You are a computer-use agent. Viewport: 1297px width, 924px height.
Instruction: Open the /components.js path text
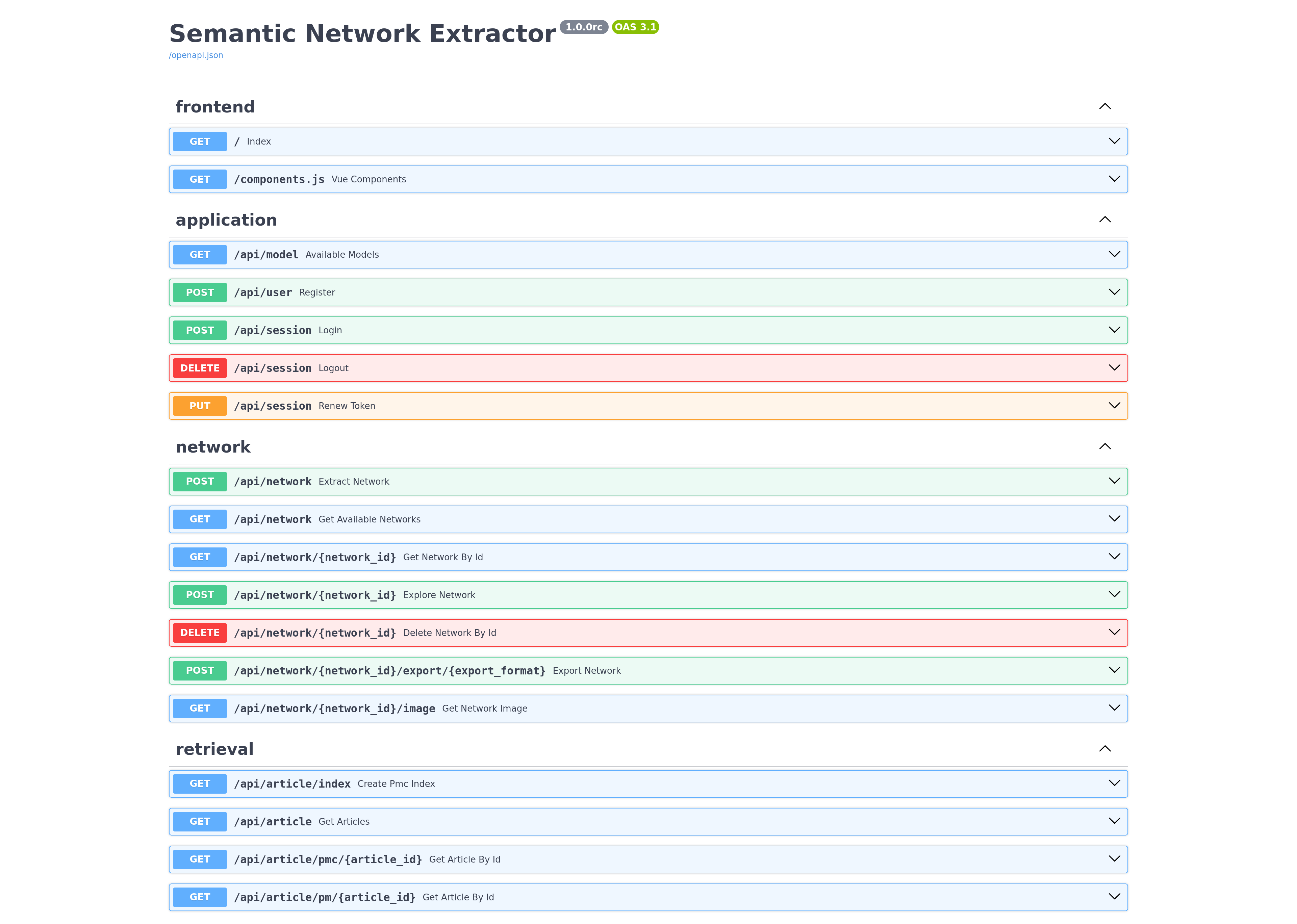click(x=279, y=179)
